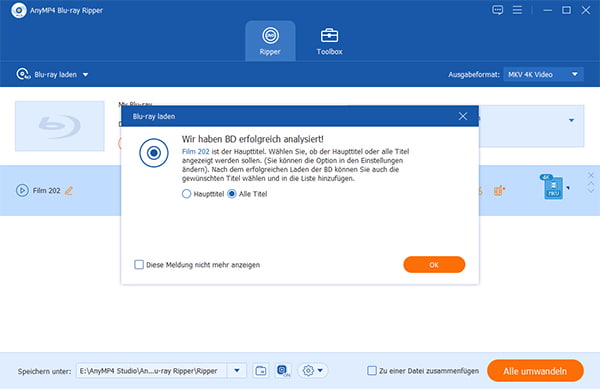Move Film 202 down in the list
The width and height of the screenshot is (600, 389).
pos(591,191)
